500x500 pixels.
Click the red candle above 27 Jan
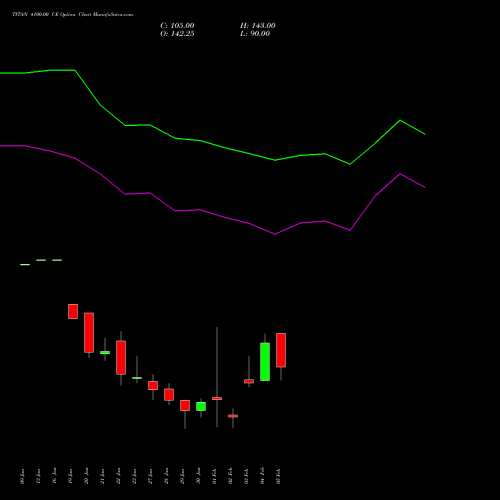click(153, 385)
